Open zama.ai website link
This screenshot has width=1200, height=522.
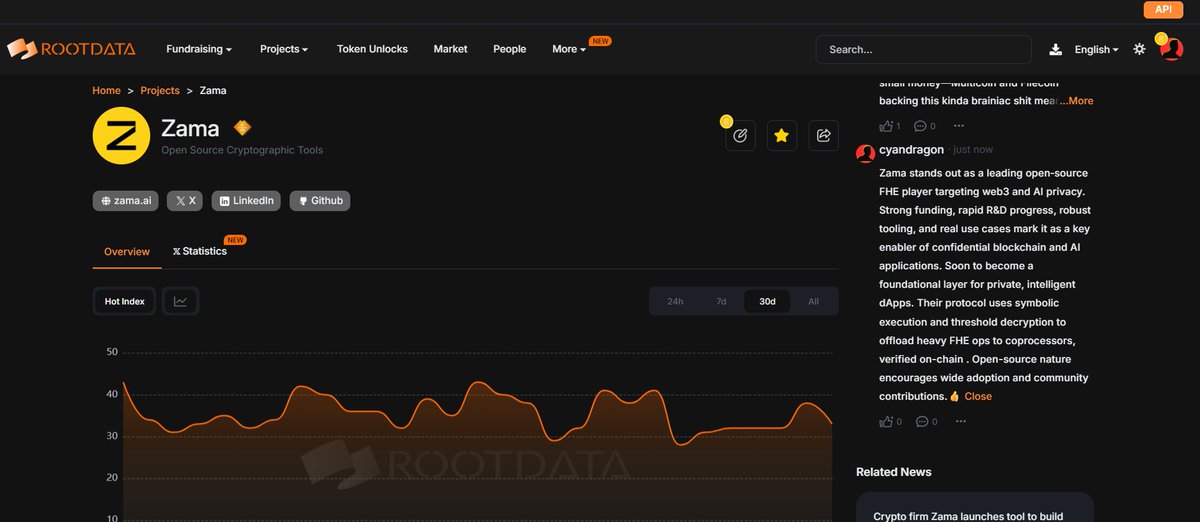[x=126, y=201]
